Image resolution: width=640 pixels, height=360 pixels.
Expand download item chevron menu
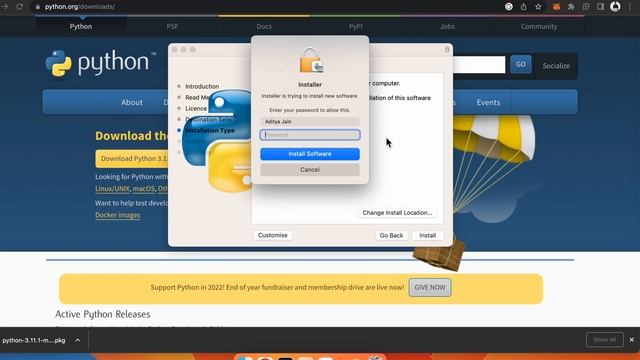78,340
